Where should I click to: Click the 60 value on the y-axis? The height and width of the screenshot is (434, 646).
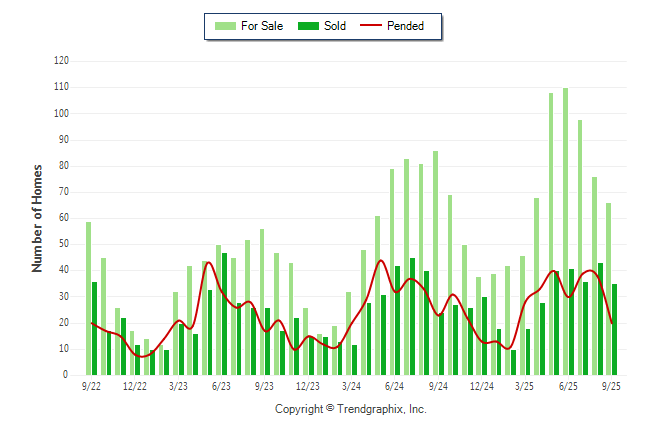click(64, 218)
